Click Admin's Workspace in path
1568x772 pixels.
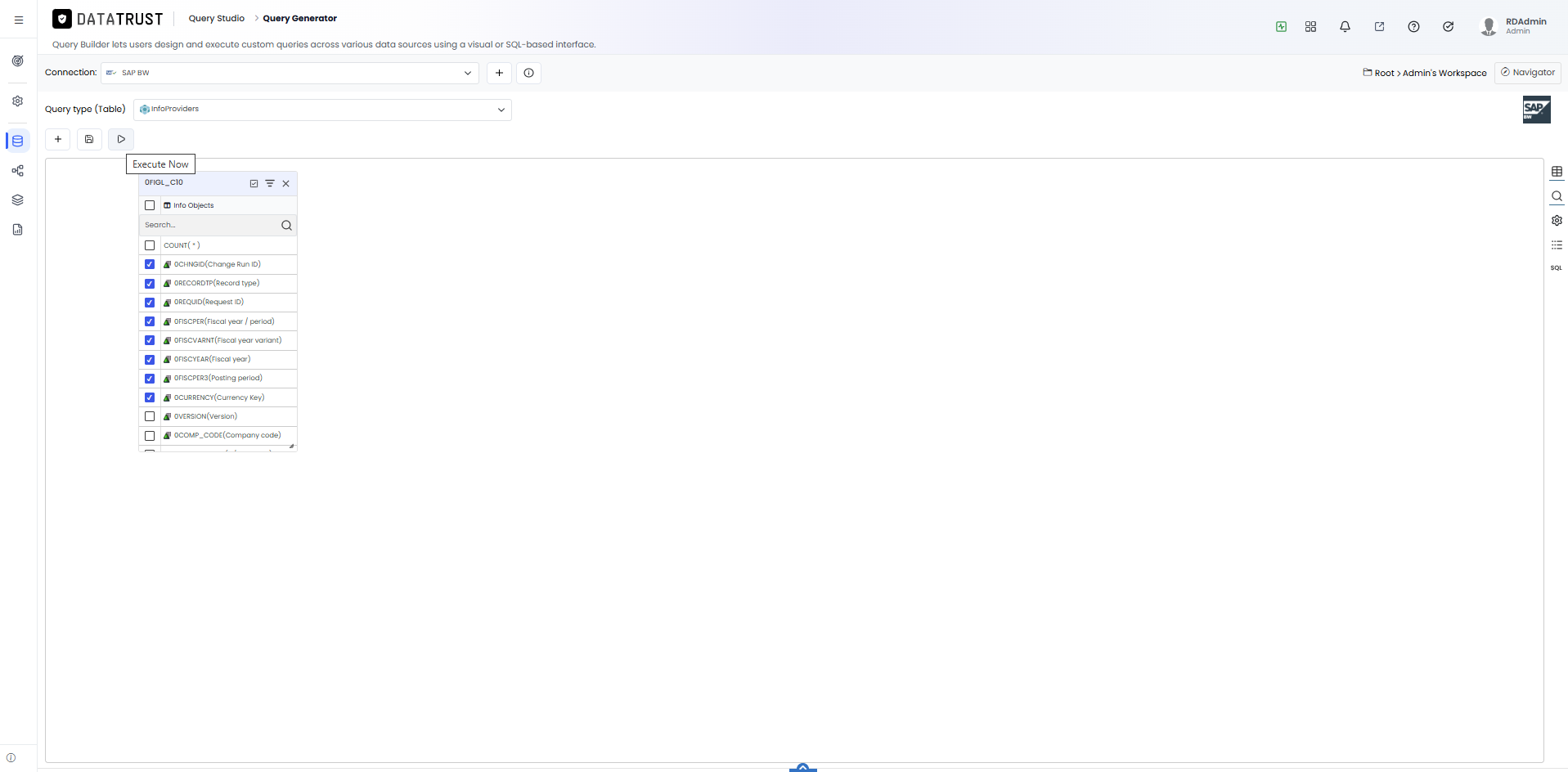[x=1444, y=73]
